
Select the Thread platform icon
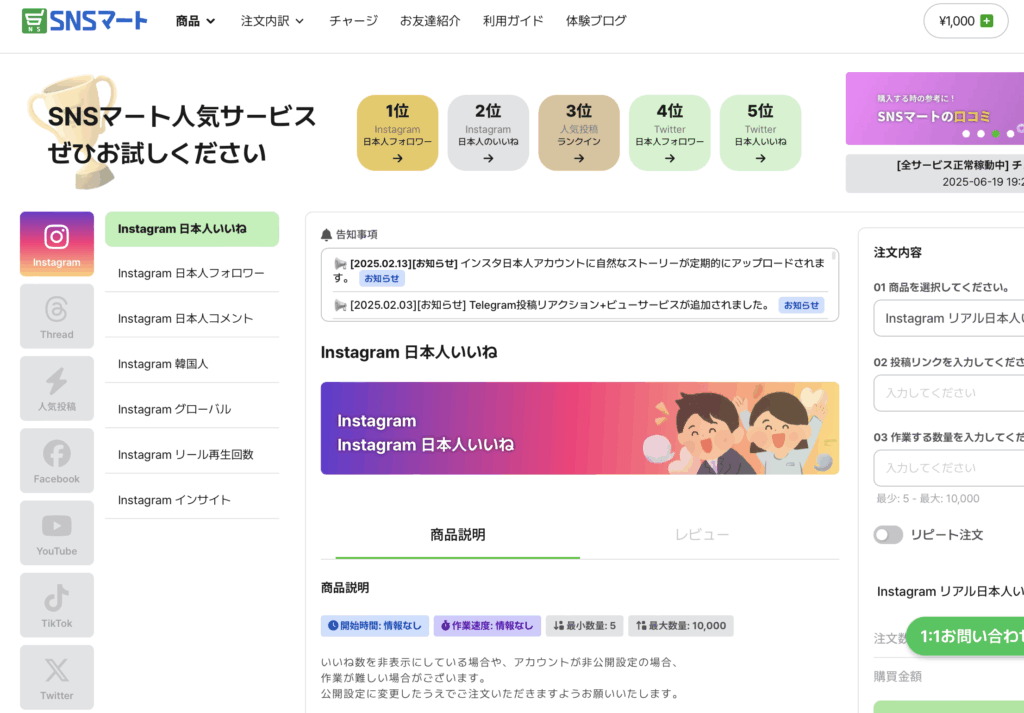pyautogui.click(x=57, y=316)
